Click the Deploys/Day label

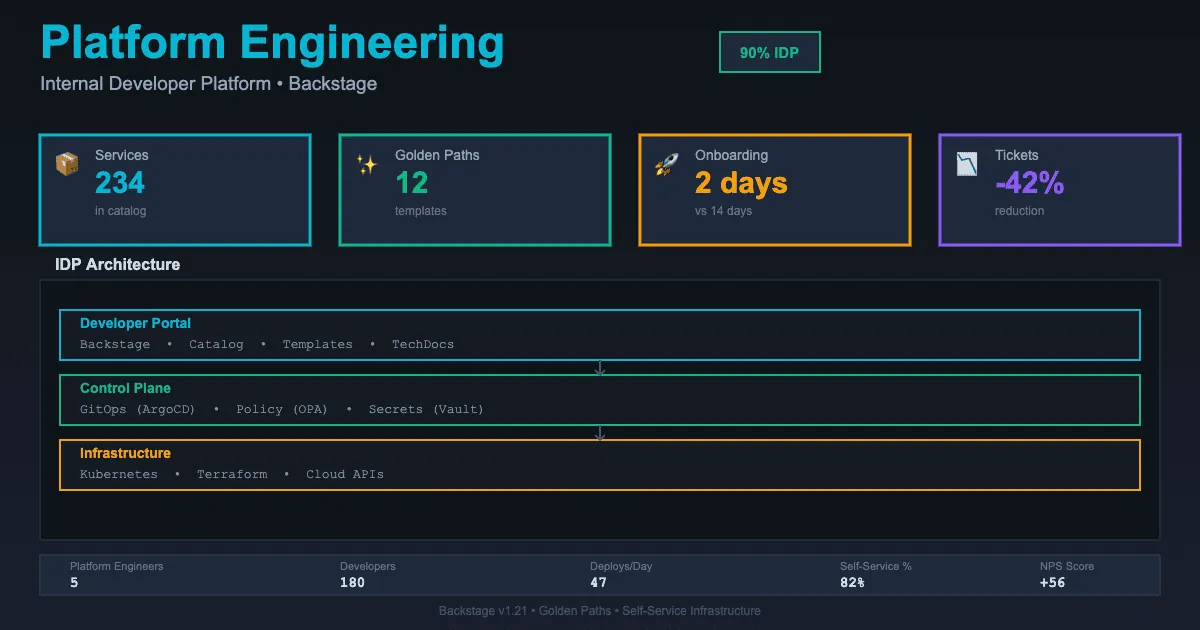tap(621, 566)
